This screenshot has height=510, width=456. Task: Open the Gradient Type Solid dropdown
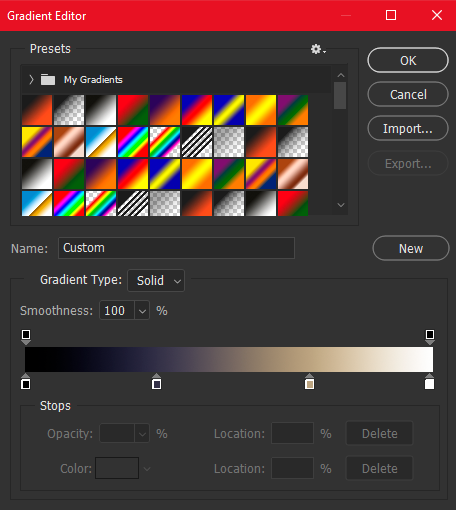[156, 280]
